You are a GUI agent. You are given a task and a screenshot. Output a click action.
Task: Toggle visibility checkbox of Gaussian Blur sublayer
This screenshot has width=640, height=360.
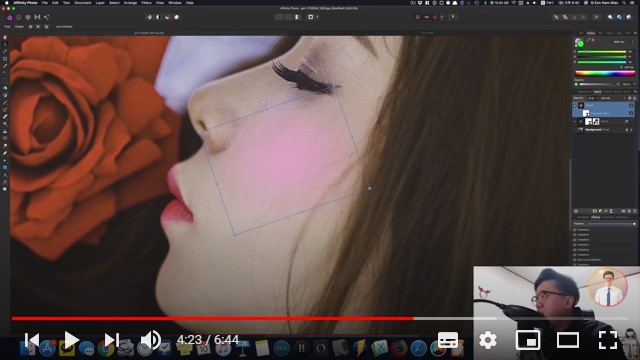[631, 113]
